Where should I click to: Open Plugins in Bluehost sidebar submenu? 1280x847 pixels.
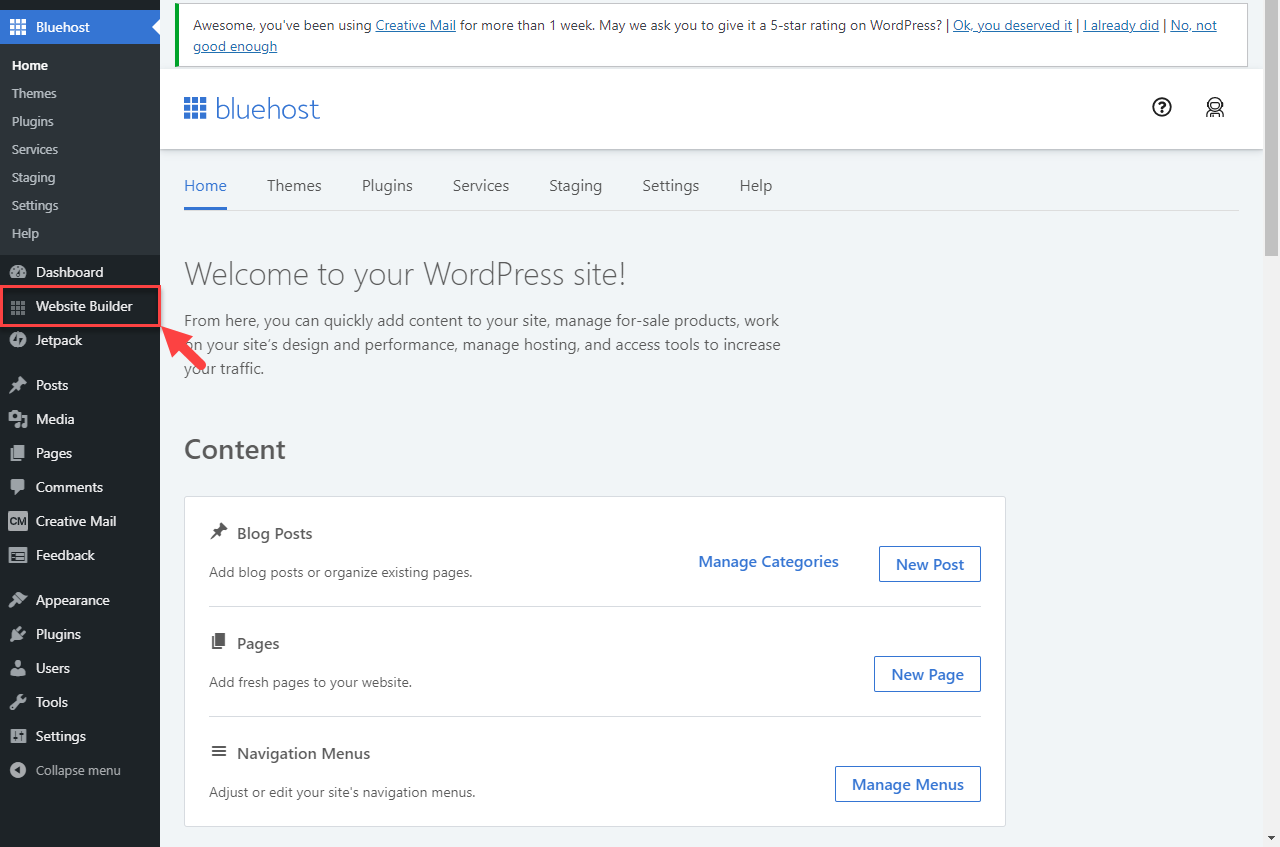(x=33, y=121)
